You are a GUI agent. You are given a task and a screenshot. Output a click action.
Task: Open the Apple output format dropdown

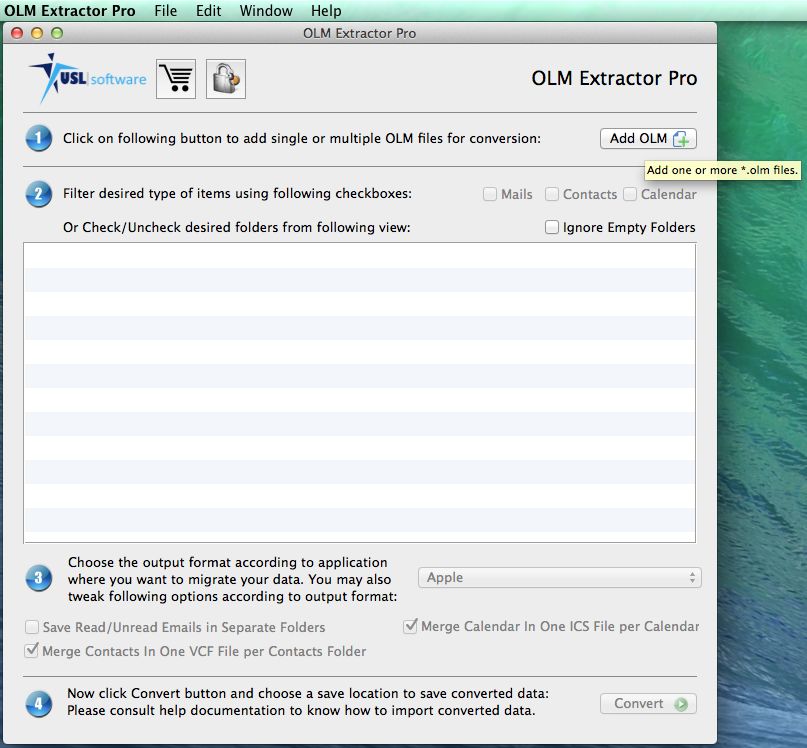pos(559,578)
